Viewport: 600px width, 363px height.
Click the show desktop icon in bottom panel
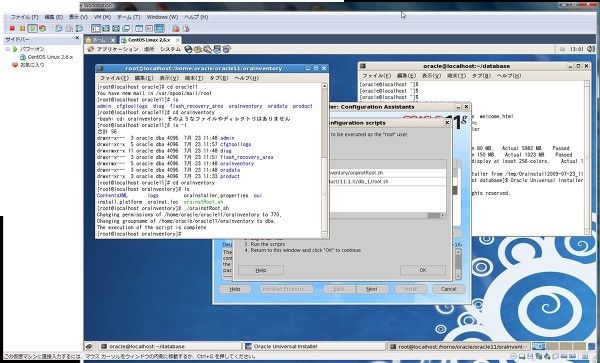[x=89, y=346]
